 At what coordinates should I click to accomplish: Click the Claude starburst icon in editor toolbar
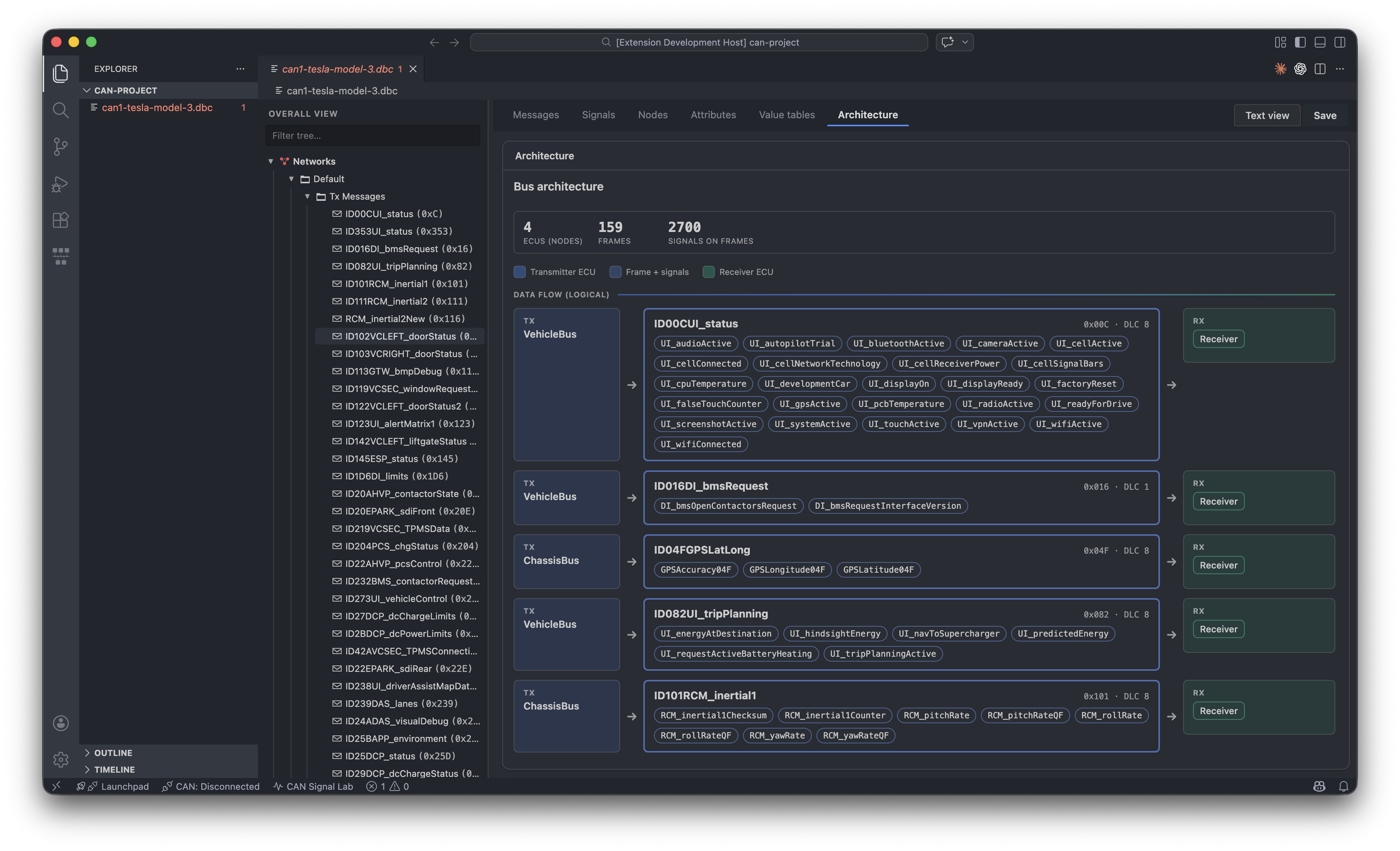[x=1280, y=69]
